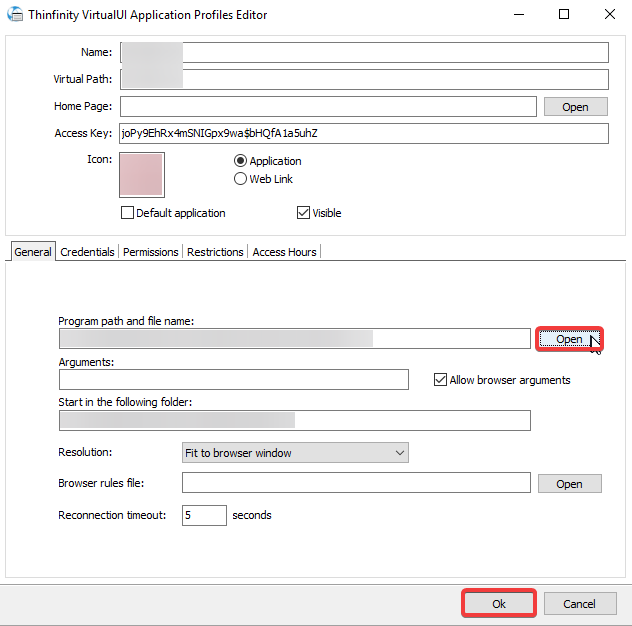Switch to the Restrictions tab
The width and height of the screenshot is (632, 626).
pos(215,252)
